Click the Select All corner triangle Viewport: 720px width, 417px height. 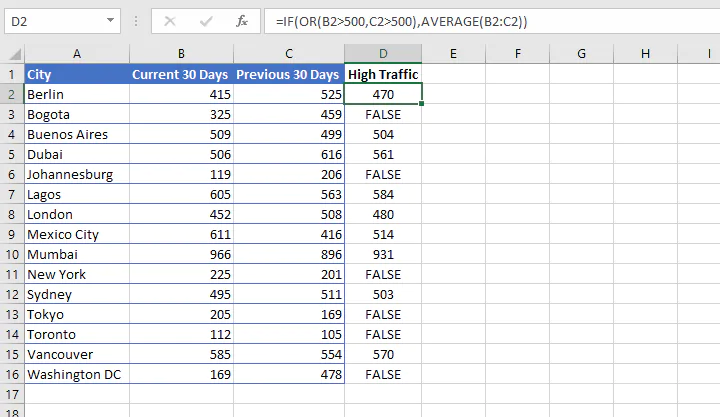pyautogui.click(x=15, y=54)
